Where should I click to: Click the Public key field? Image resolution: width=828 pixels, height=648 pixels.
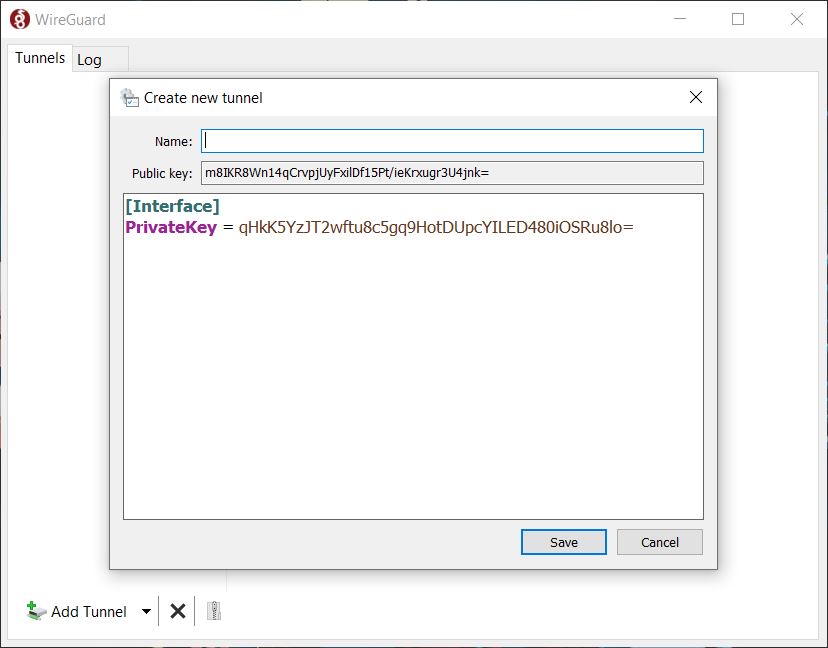coord(452,173)
